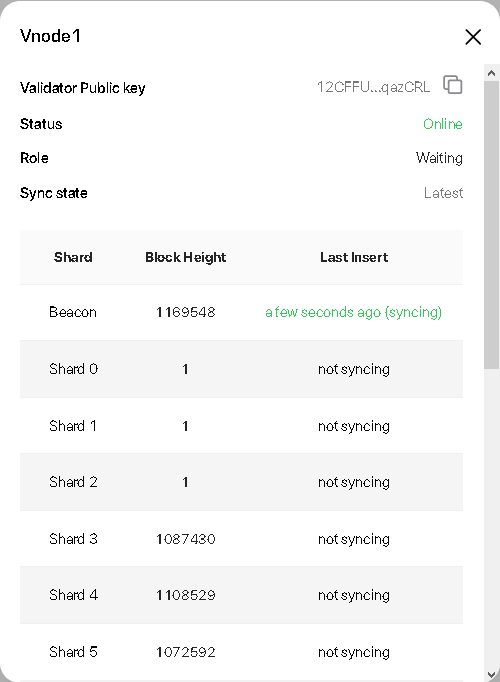
Task: Click the Online status text
Action: (x=443, y=124)
